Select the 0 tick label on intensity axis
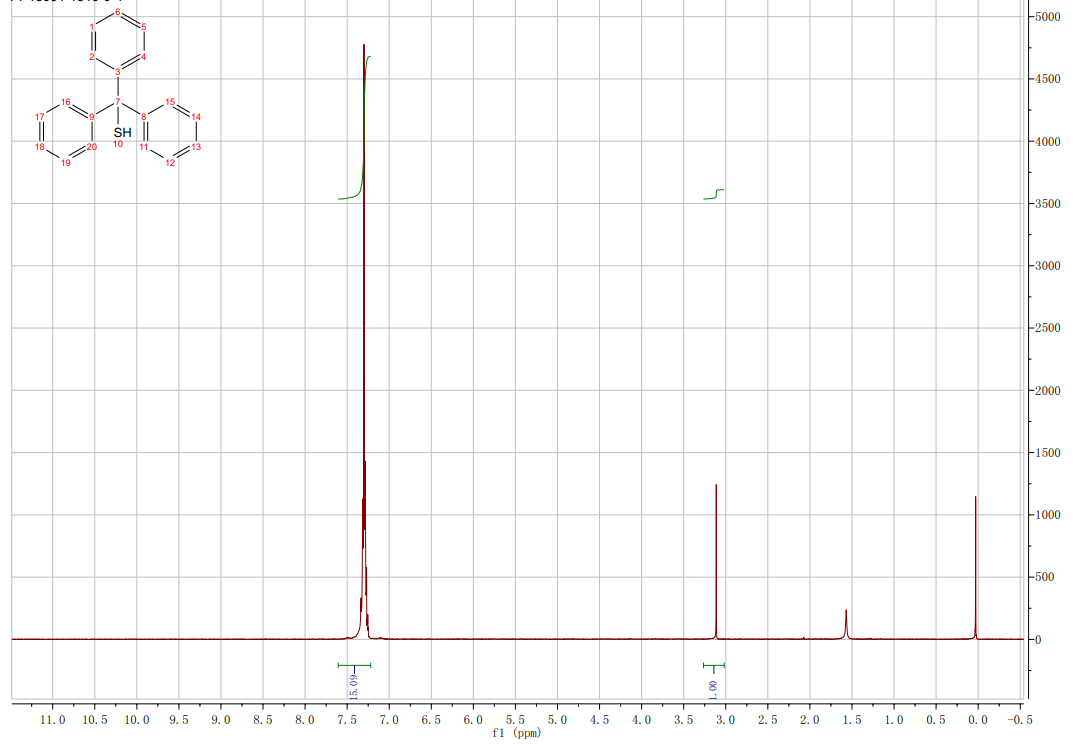The height and width of the screenshot is (745, 1087). pos(1039,640)
